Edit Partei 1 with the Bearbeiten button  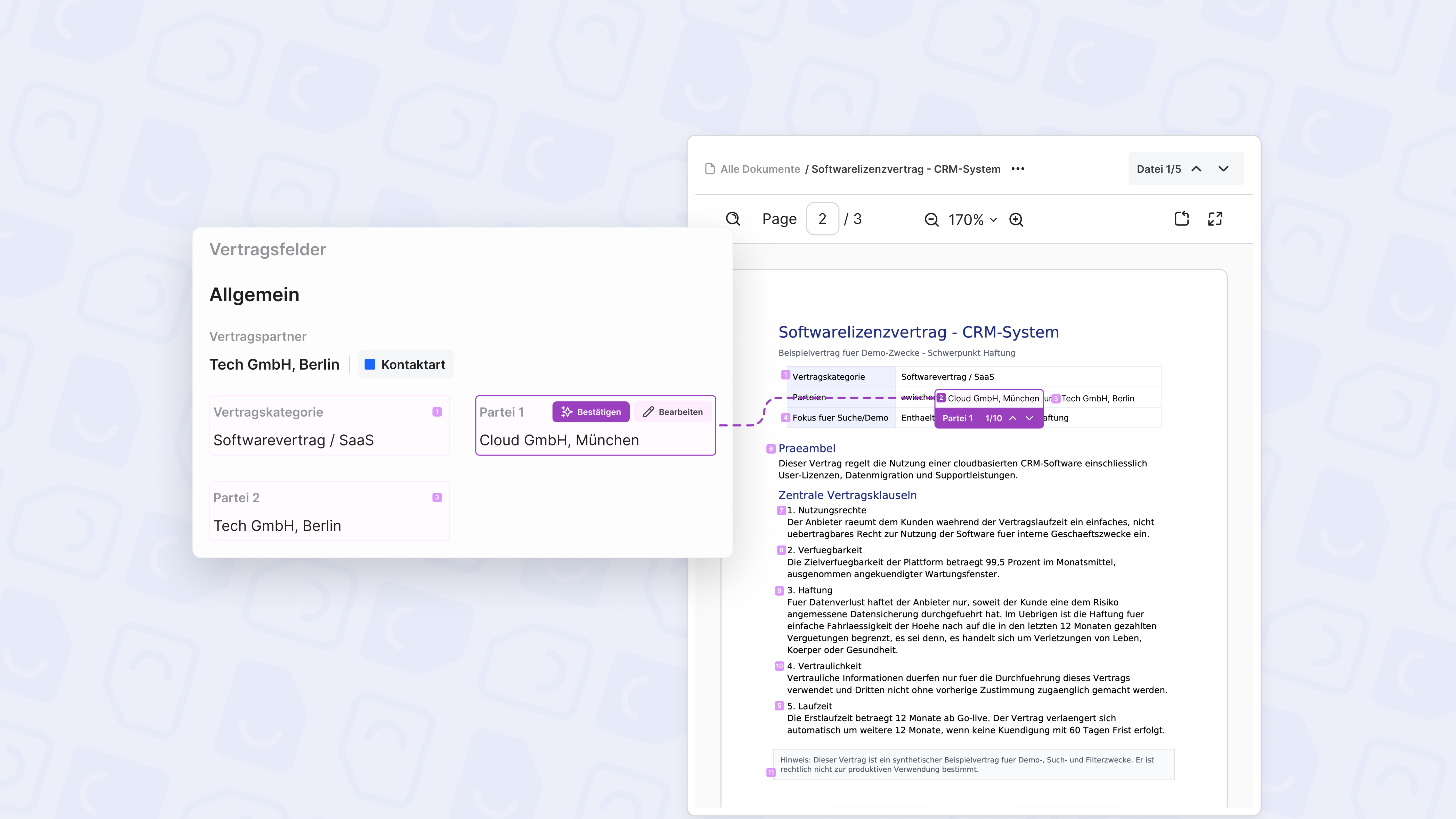673,412
